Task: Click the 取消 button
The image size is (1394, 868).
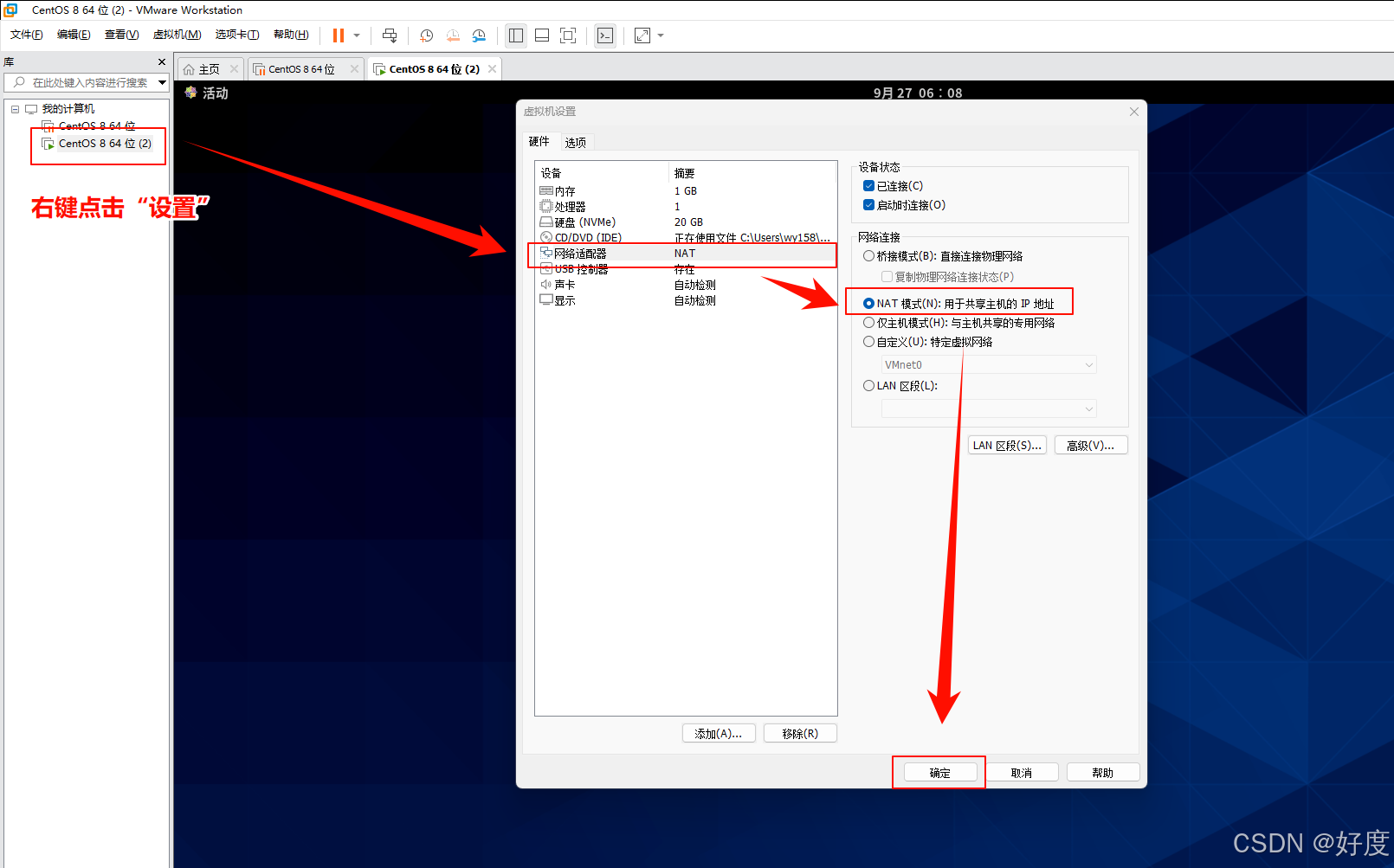Action: coord(1022,773)
